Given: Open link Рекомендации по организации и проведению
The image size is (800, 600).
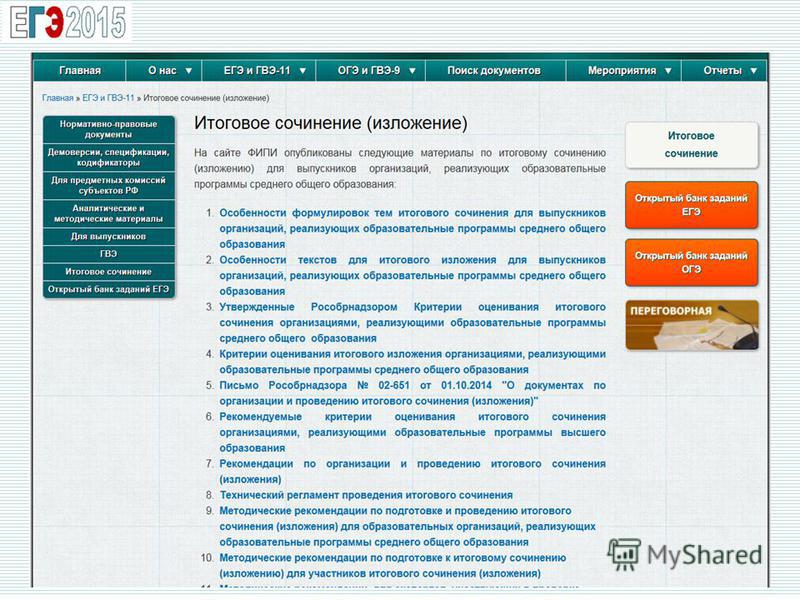Looking at the screenshot, I should click(x=412, y=471).
